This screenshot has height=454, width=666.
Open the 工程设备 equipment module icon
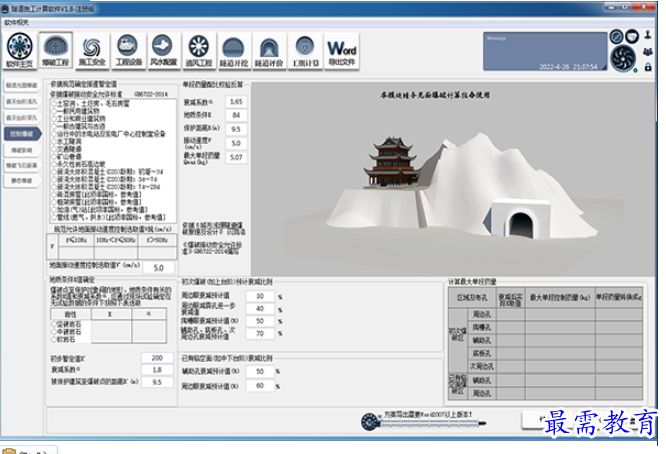(x=127, y=51)
